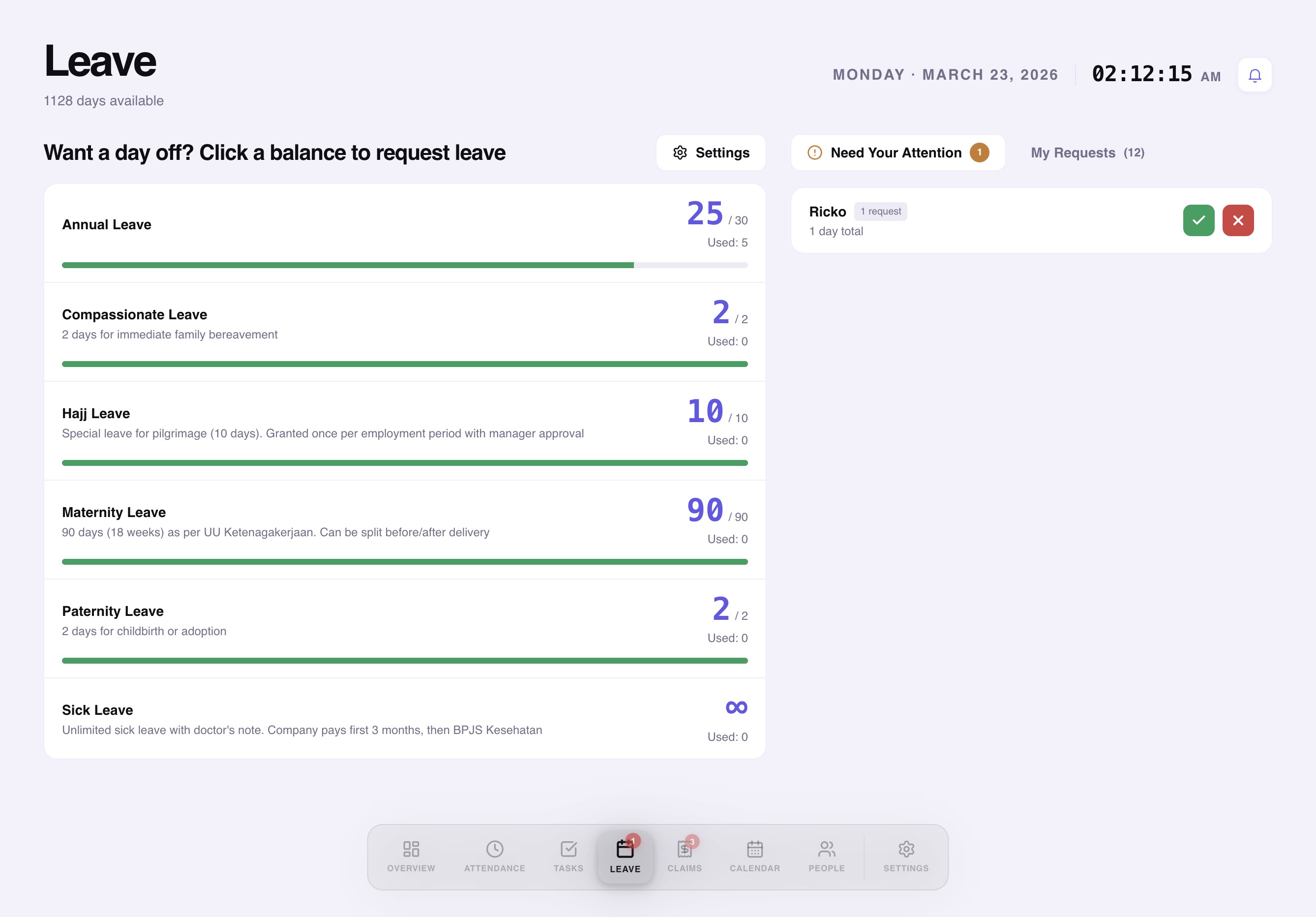Open Claims with 3 pending items
Image resolution: width=1316 pixels, height=917 pixels.
coord(685,857)
